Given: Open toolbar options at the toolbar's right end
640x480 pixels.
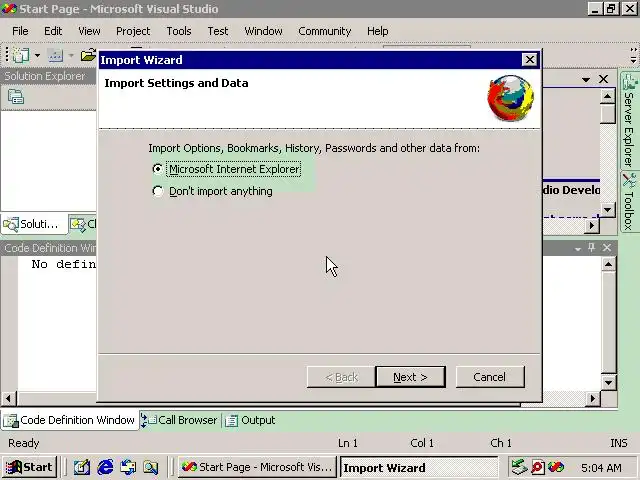Looking at the screenshot, I should (x=633, y=56).
